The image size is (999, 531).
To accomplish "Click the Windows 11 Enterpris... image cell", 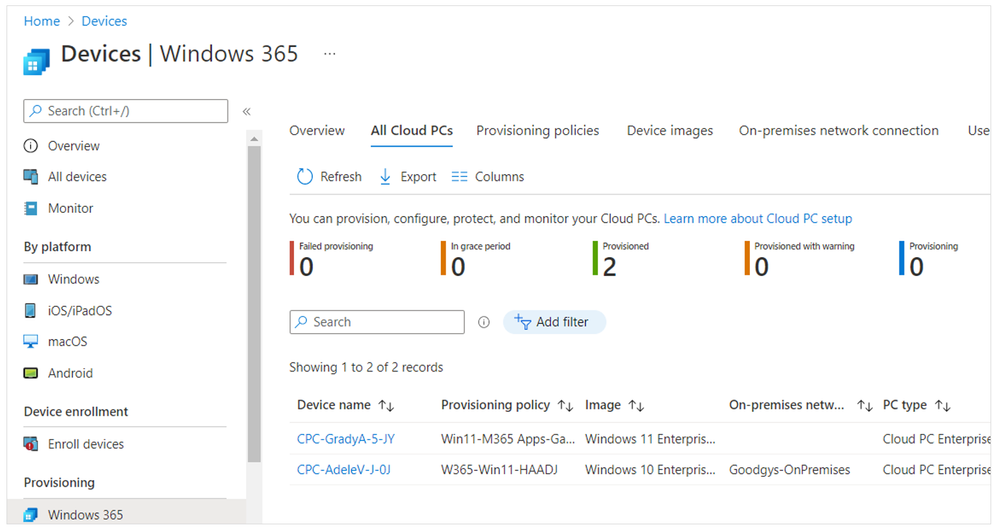I will tap(650, 439).
